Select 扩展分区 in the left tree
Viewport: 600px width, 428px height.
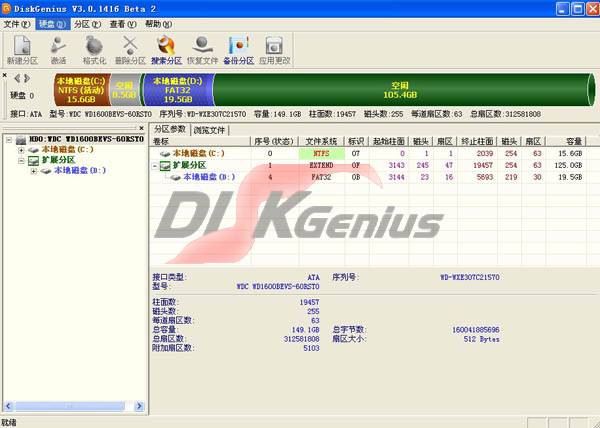point(59,160)
